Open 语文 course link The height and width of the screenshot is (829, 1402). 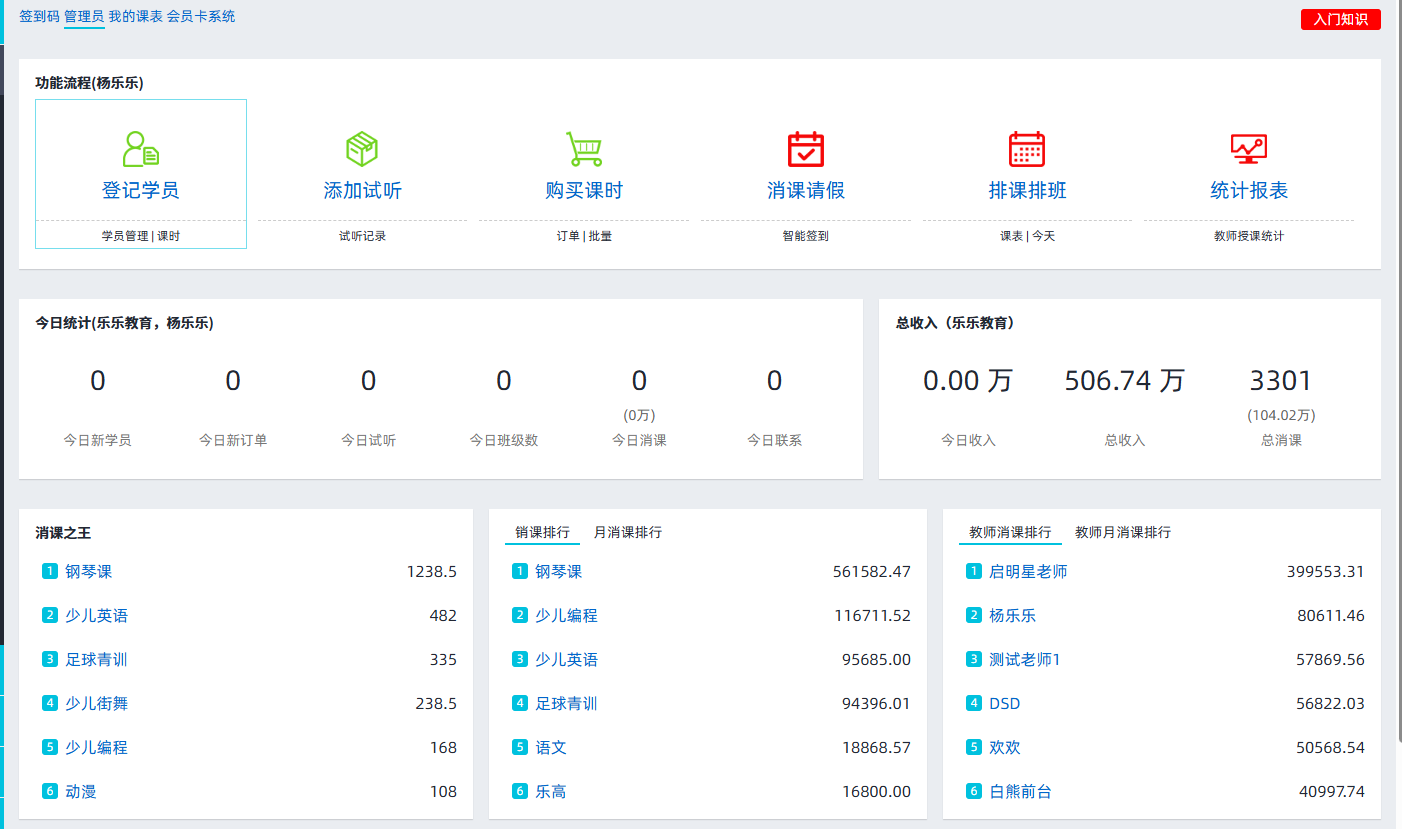(551, 747)
